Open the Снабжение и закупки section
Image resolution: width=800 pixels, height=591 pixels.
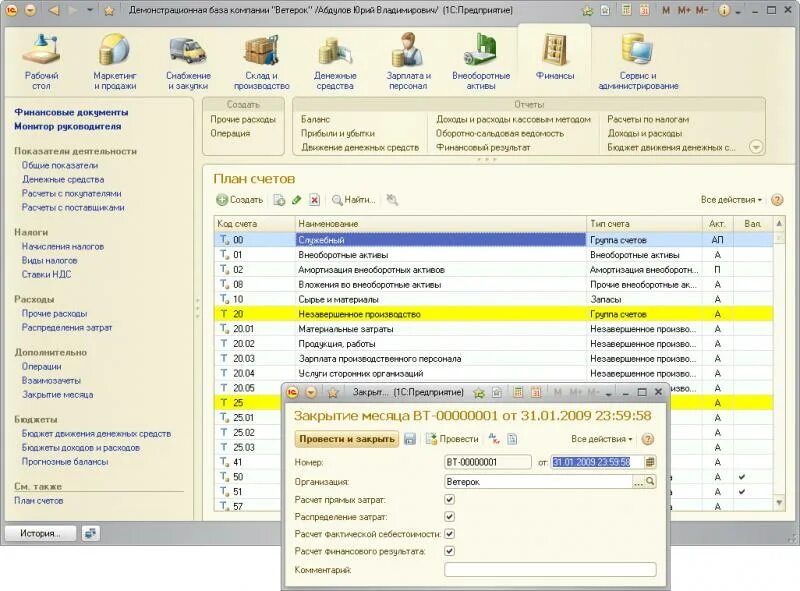188,61
